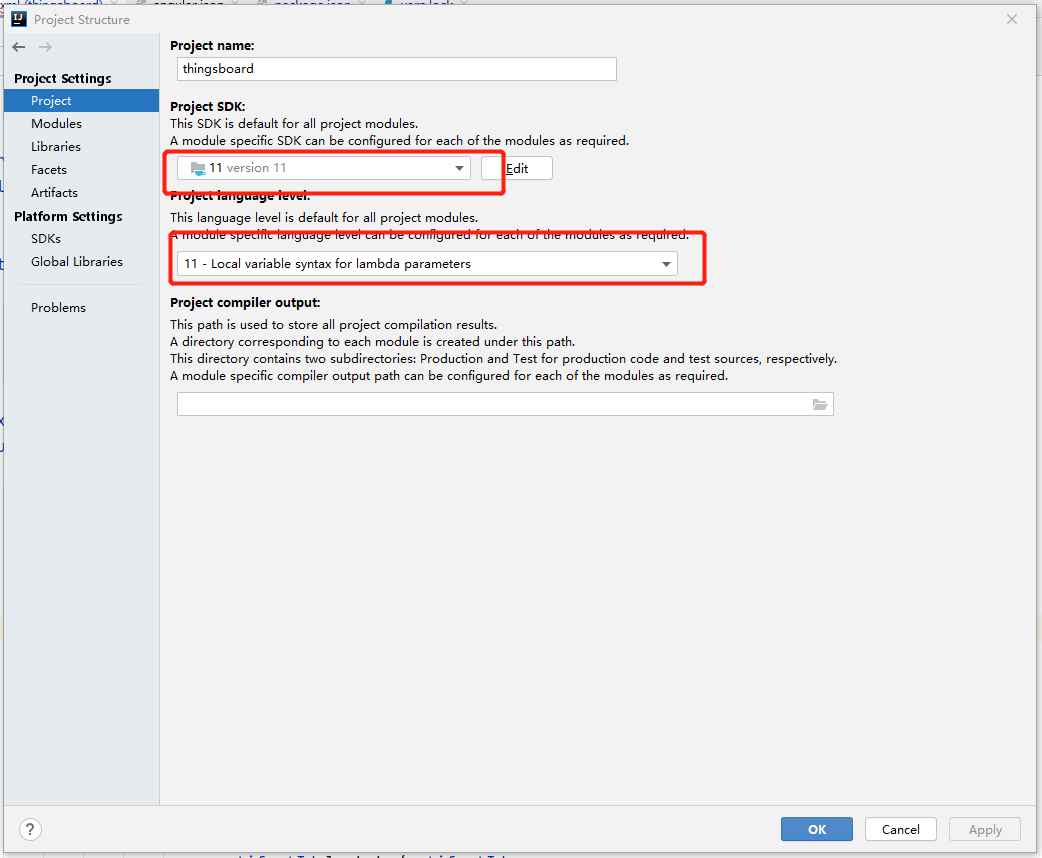Close the Project Structure dialog

coord(1011,19)
